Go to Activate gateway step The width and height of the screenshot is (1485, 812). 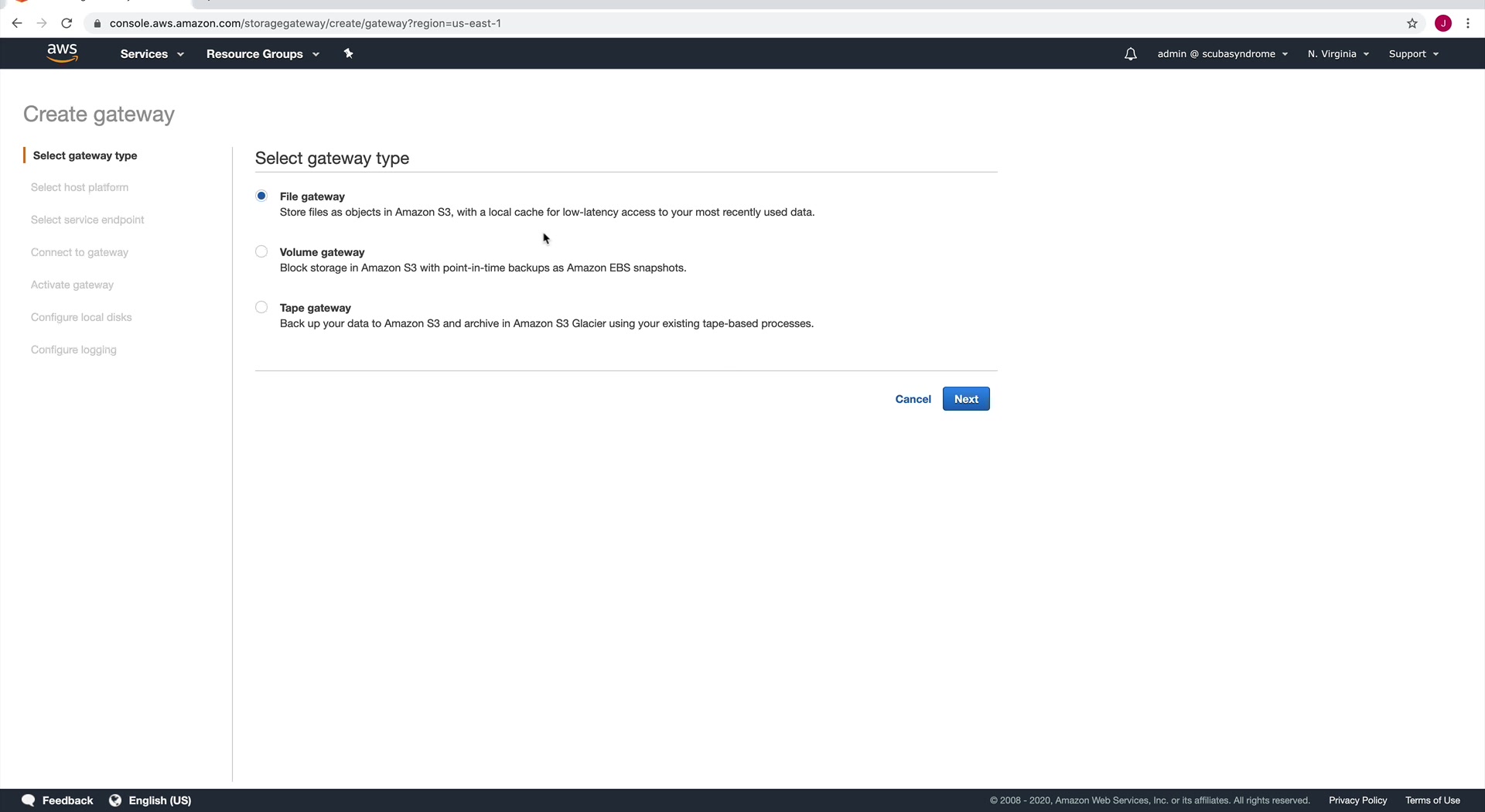click(72, 285)
